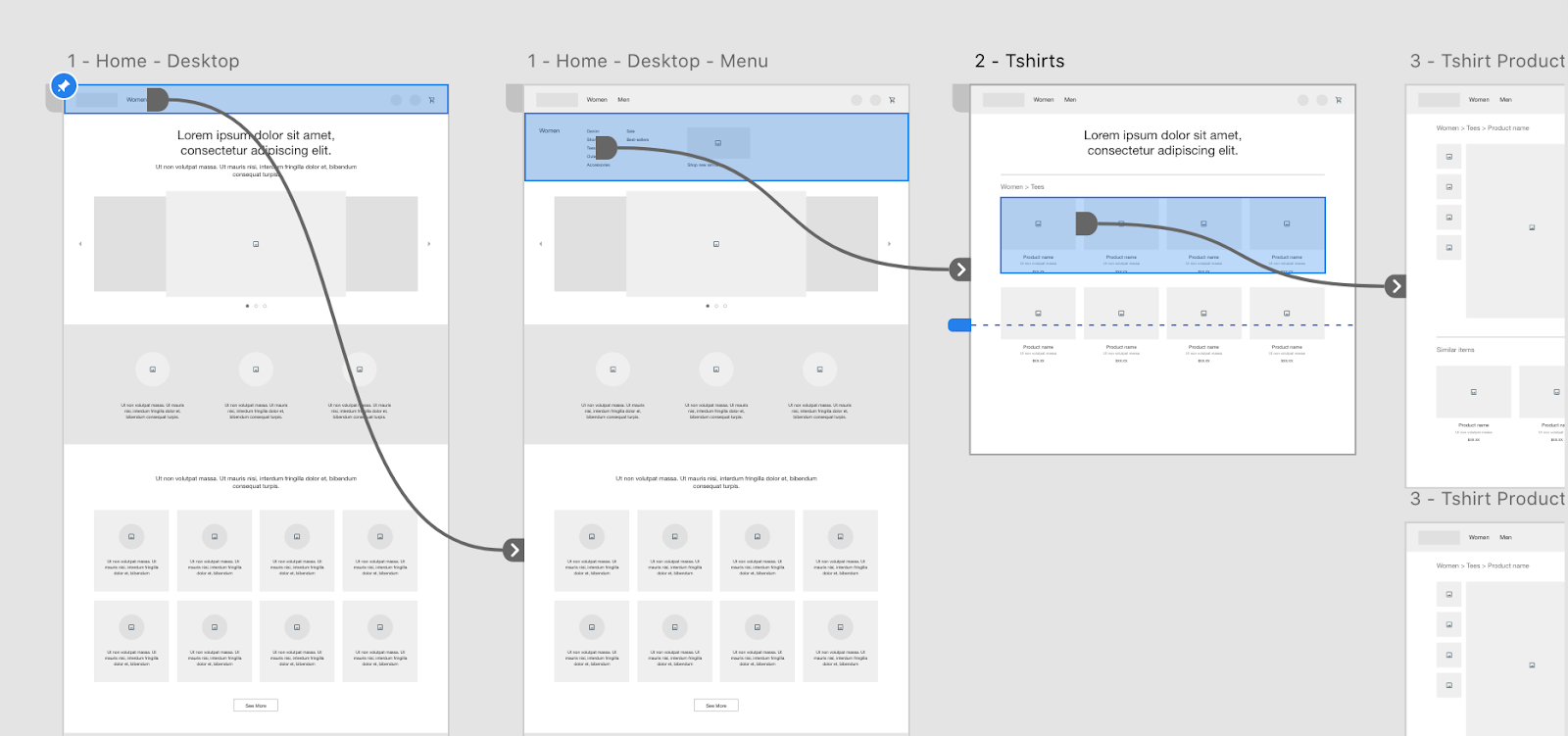Click cart icon in Tshirts artboard header

(x=1338, y=100)
